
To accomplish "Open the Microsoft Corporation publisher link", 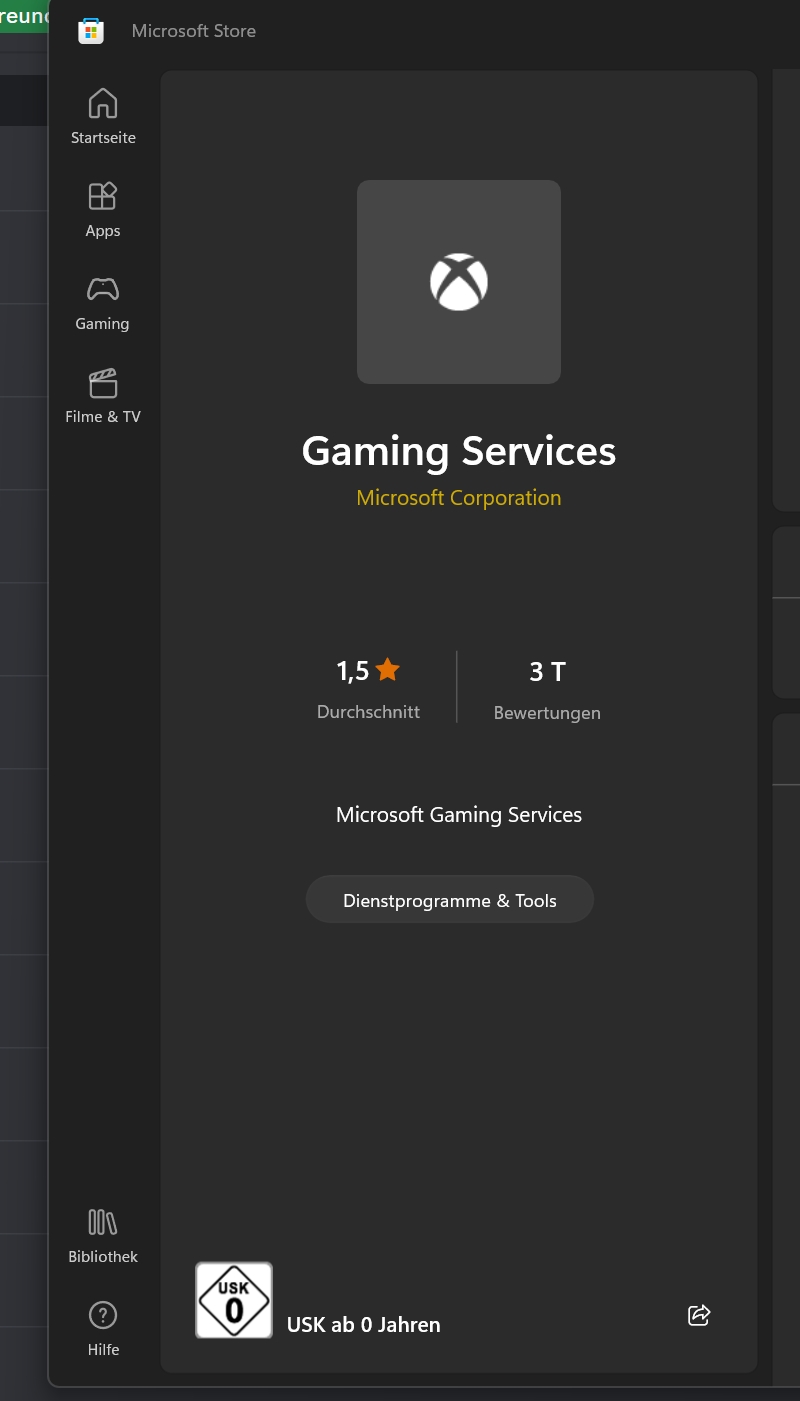I will [x=459, y=498].
